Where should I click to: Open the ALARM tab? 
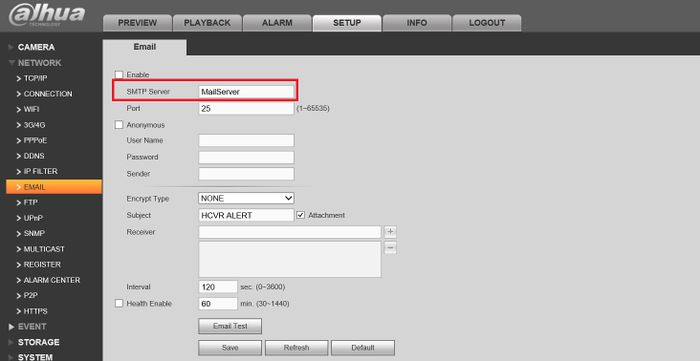click(x=277, y=23)
